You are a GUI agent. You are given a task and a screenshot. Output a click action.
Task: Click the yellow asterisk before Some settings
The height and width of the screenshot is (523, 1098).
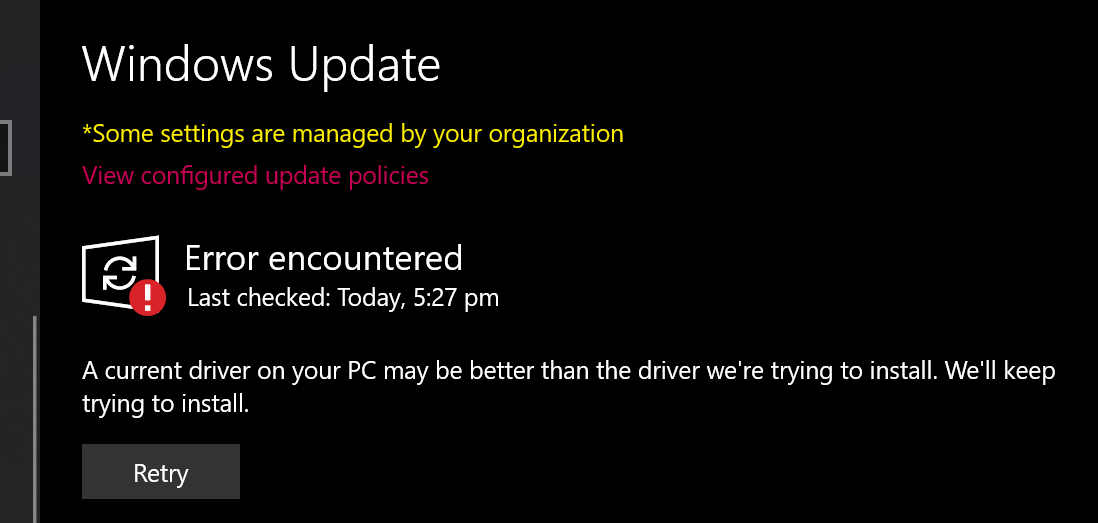coord(87,131)
